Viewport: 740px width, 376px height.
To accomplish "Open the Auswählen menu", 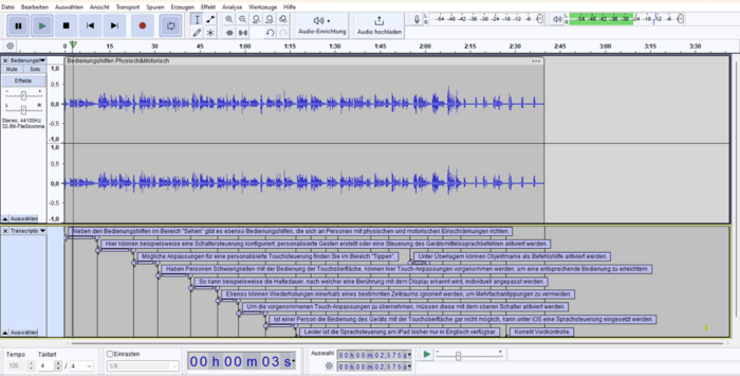I will (x=69, y=7).
